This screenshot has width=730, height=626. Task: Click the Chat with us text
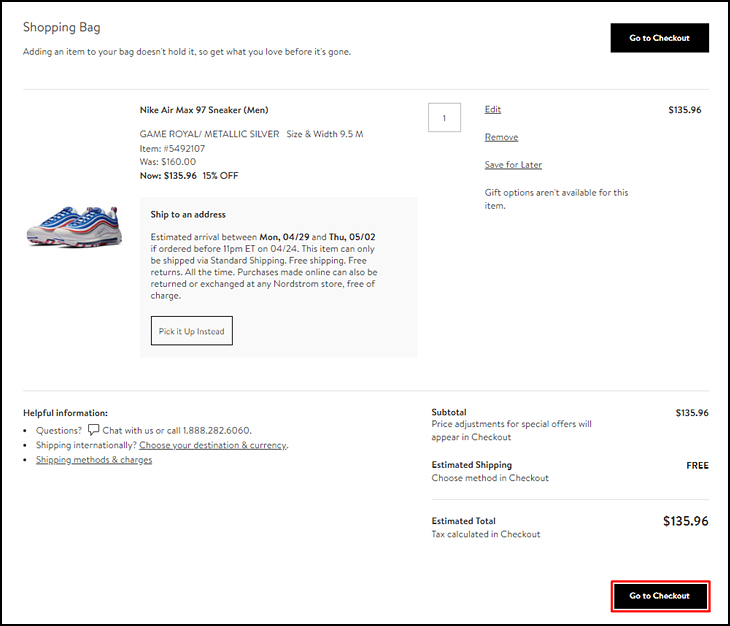pyautogui.click(x=128, y=431)
